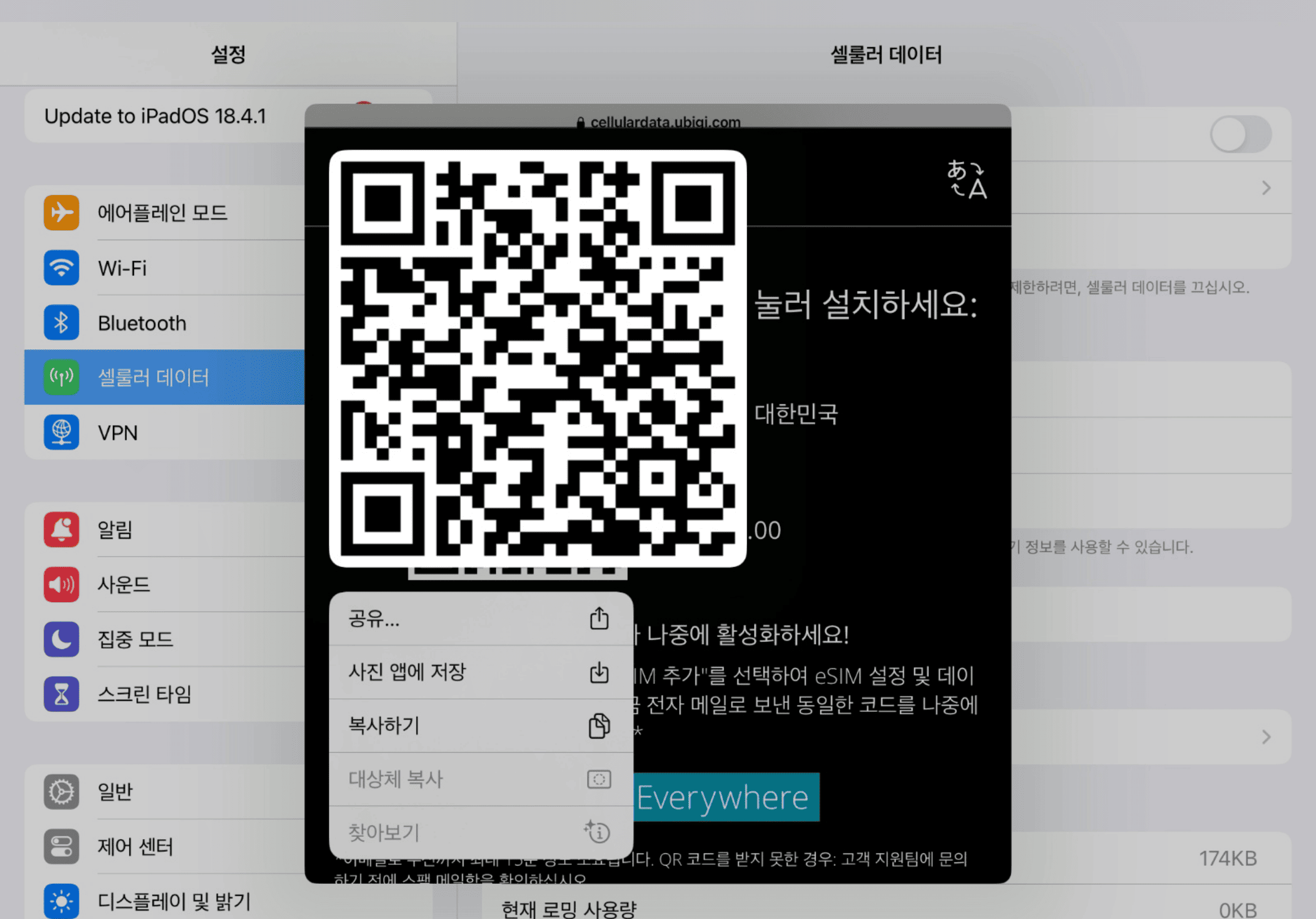The image size is (1316, 919).
Task: Click save-to-photos icon in 사진 앱에 저장 row
Action: coord(599,672)
